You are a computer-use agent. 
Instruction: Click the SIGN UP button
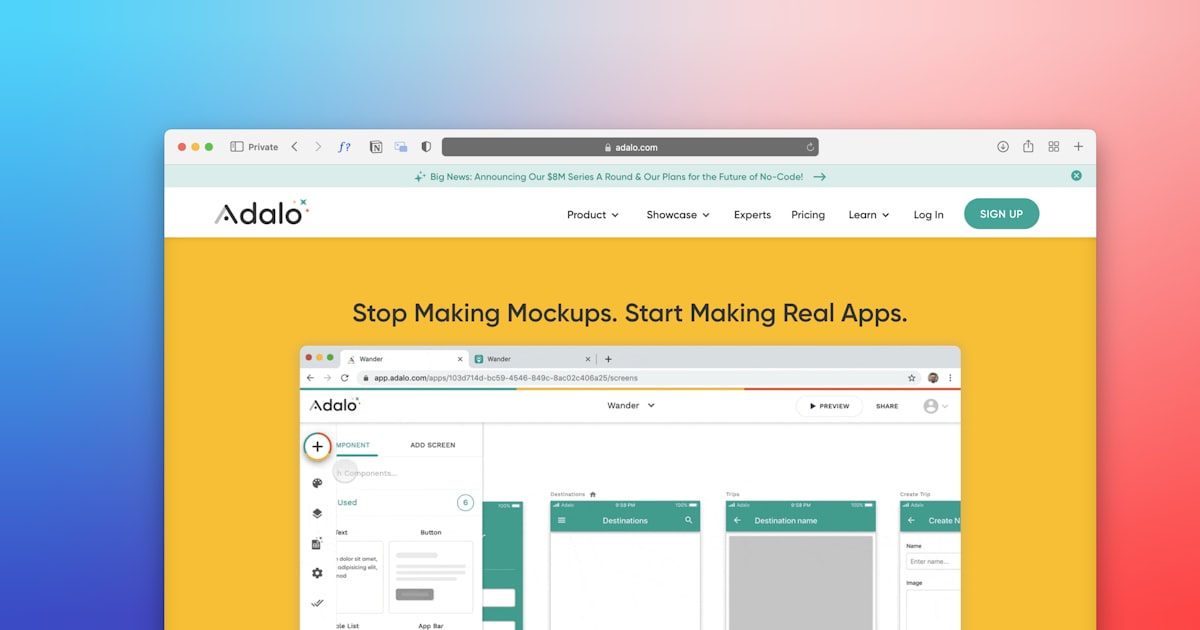click(x=1001, y=214)
